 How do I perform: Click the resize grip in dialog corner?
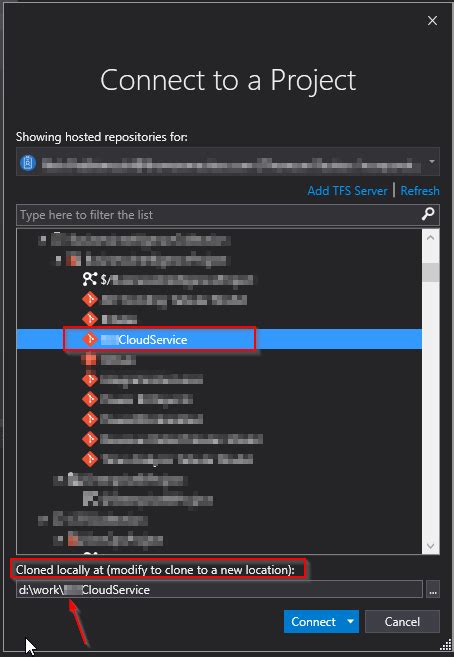[x=444, y=646]
